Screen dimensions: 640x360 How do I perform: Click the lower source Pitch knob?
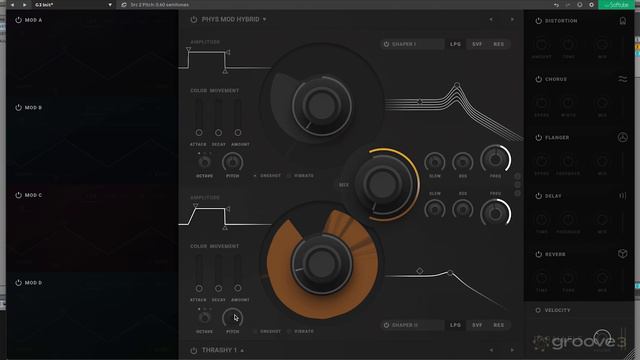tap(232, 318)
